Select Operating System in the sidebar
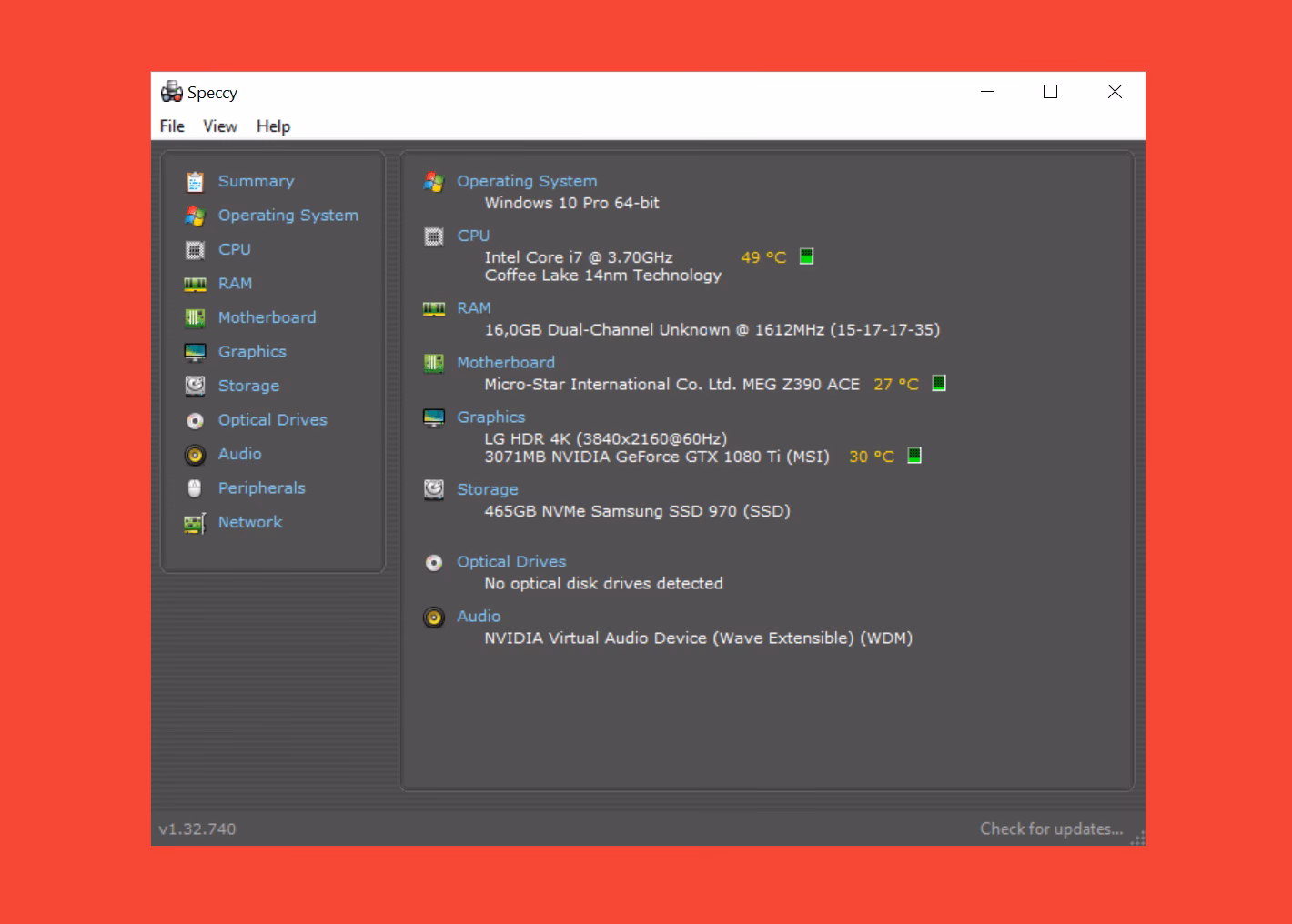 [288, 216]
